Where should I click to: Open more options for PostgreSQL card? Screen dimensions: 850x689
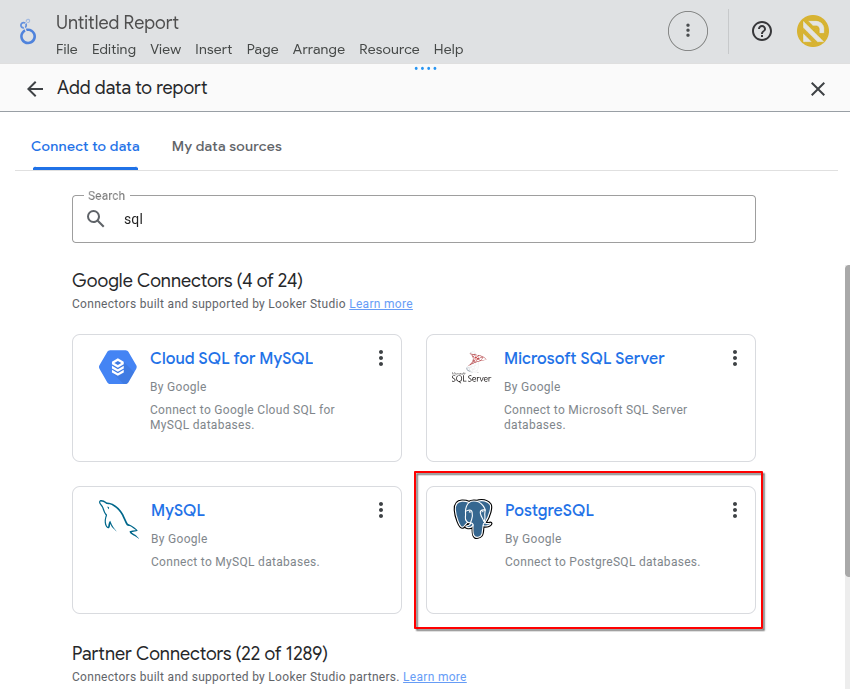[735, 510]
